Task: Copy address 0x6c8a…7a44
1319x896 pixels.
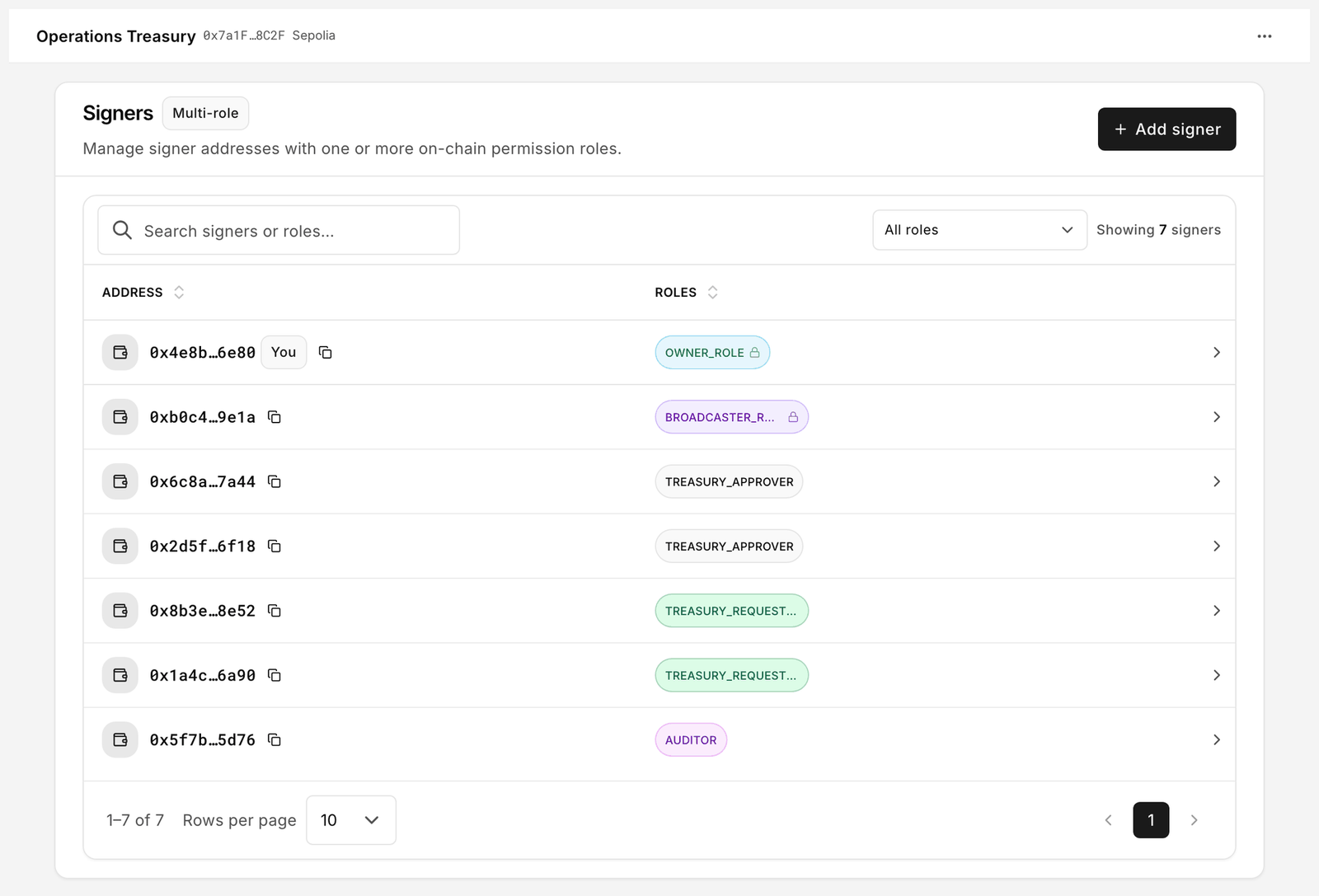Action: pyautogui.click(x=275, y=481)
